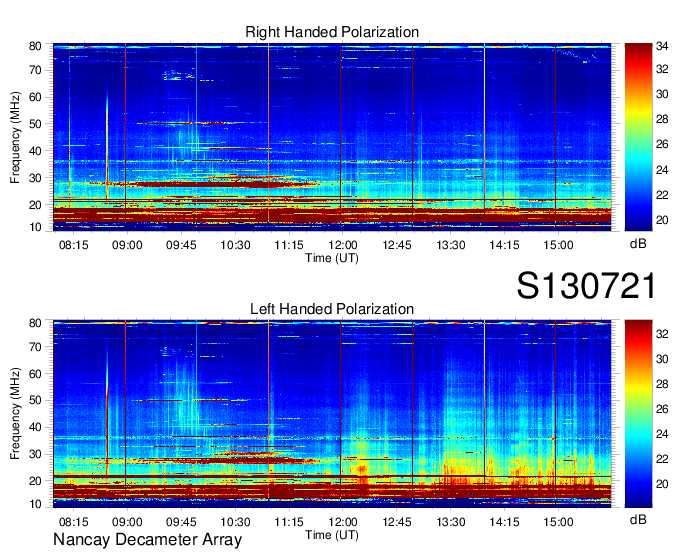Click the 10 MHz tick of Right Handed plot

click(35, 227)
